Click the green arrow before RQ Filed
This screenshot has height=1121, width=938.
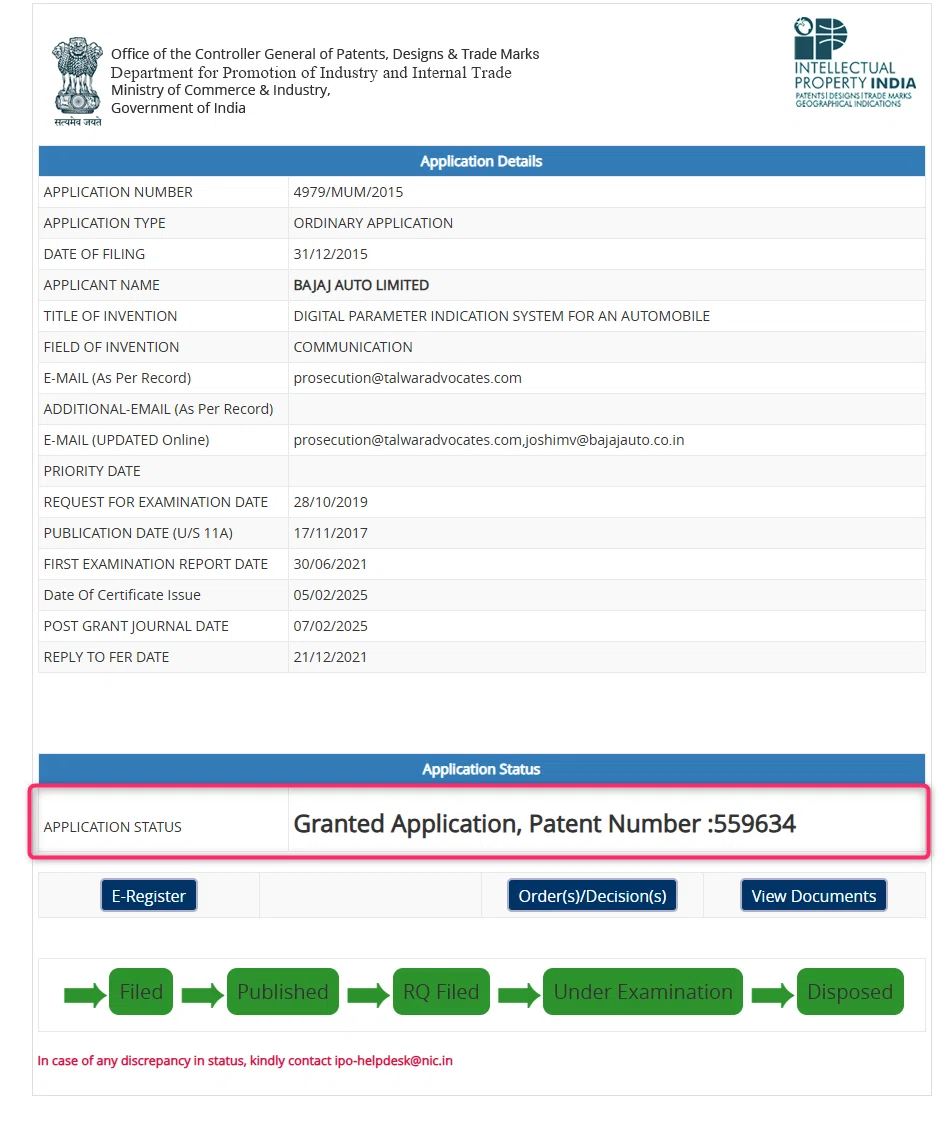click(x=369, y=994)
